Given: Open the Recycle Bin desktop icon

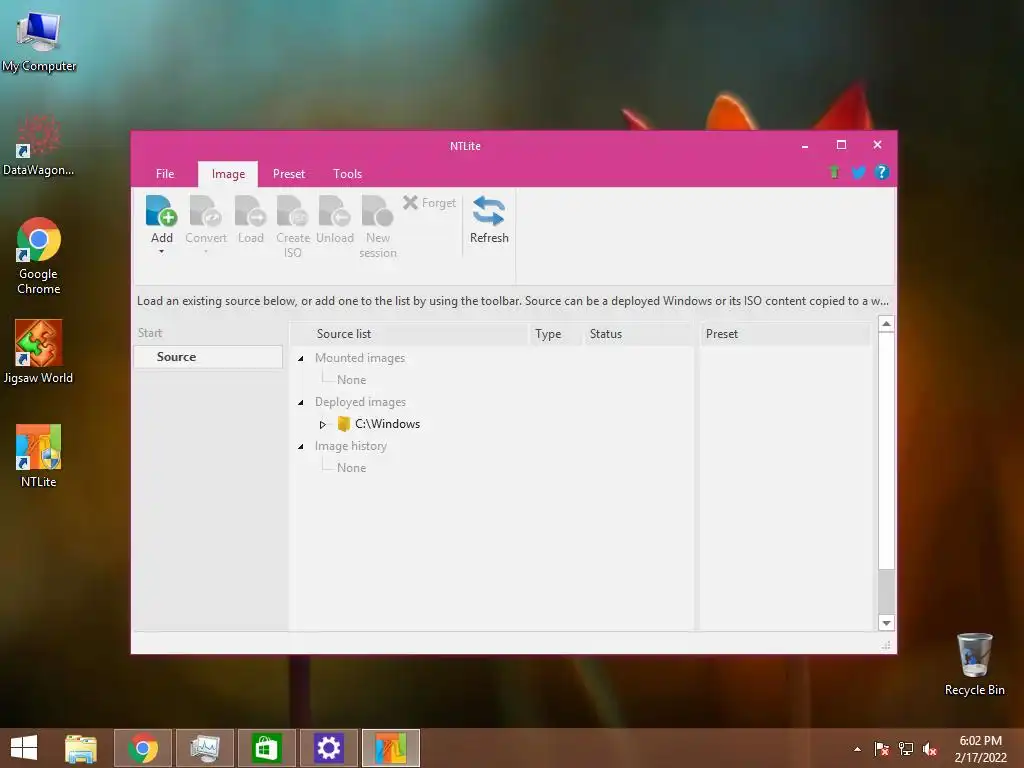Looking at the screenshot, I should pos(974,664).
